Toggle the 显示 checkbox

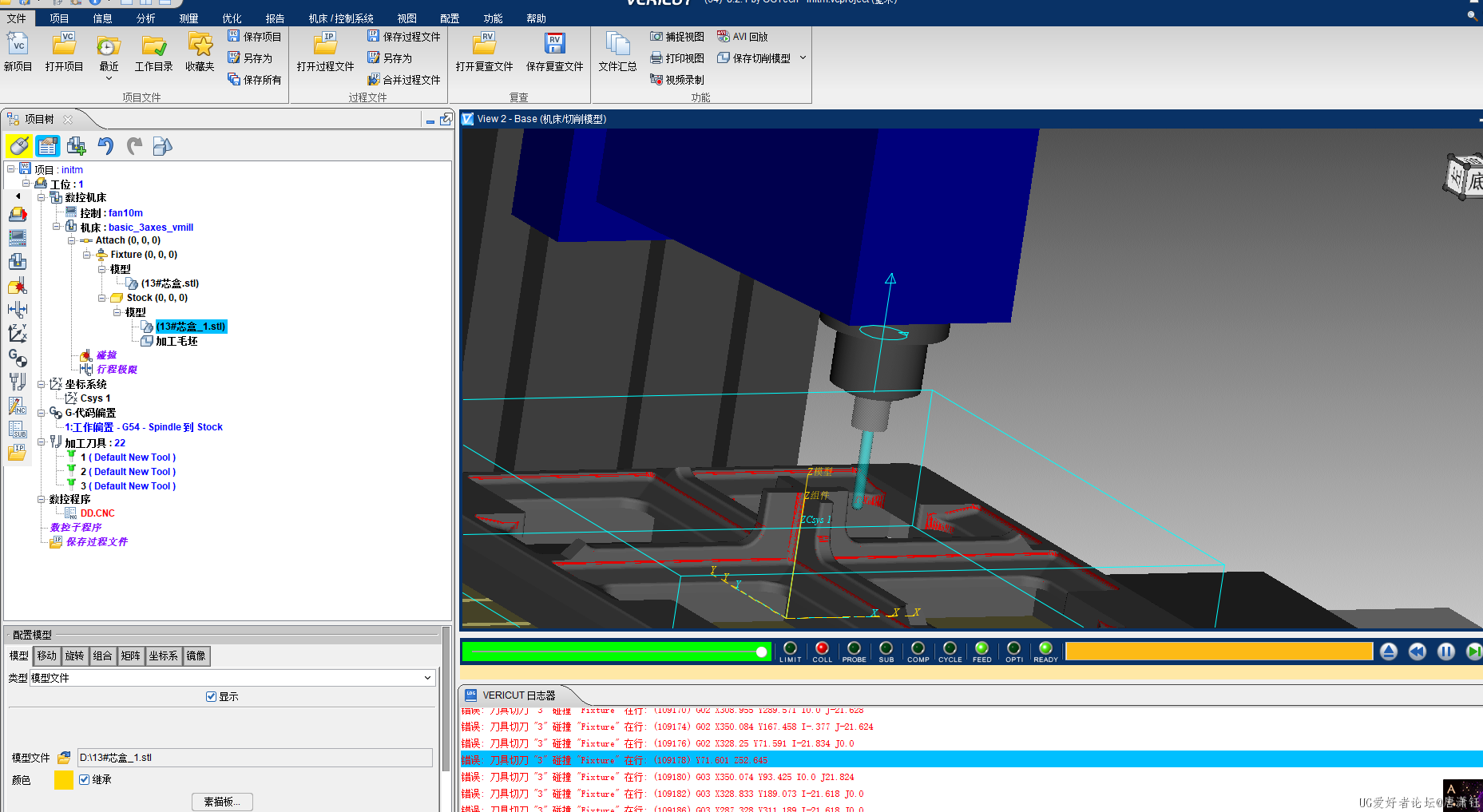coord(211,696)
